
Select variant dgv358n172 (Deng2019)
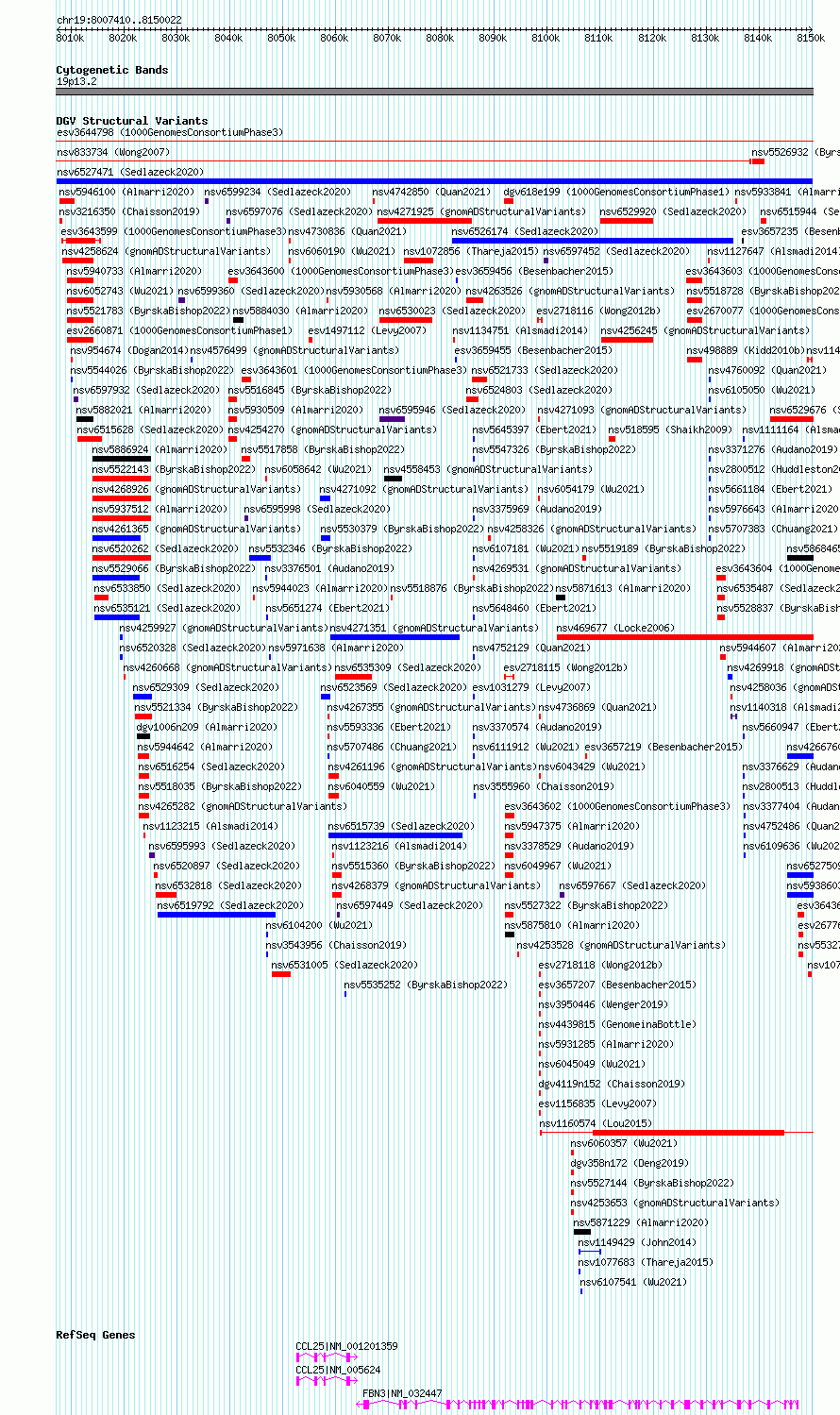pyautogui.click(x=630, y=1163)
